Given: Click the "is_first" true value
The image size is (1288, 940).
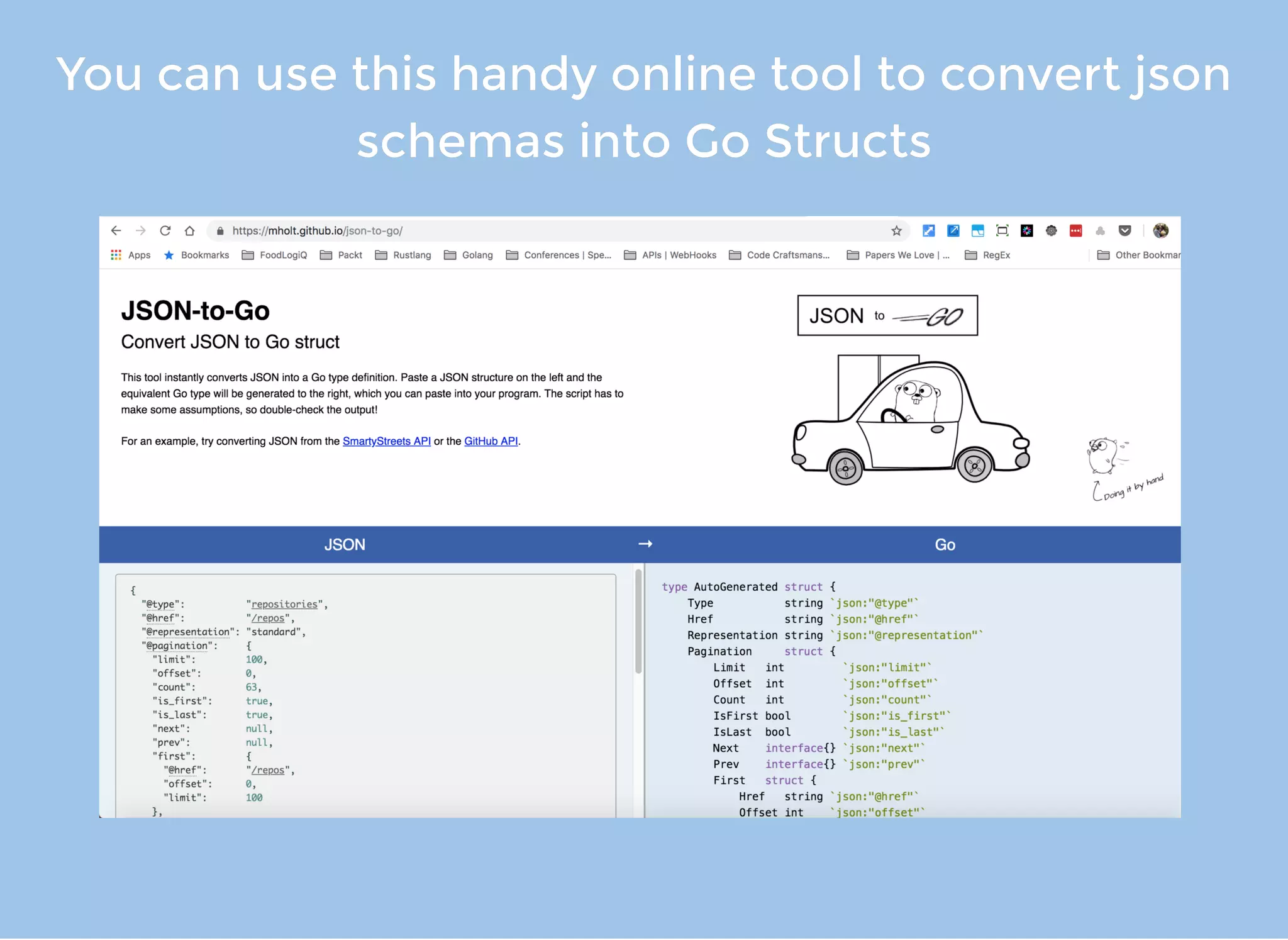Looking at the screenshot, I should (x=257, y=701).
